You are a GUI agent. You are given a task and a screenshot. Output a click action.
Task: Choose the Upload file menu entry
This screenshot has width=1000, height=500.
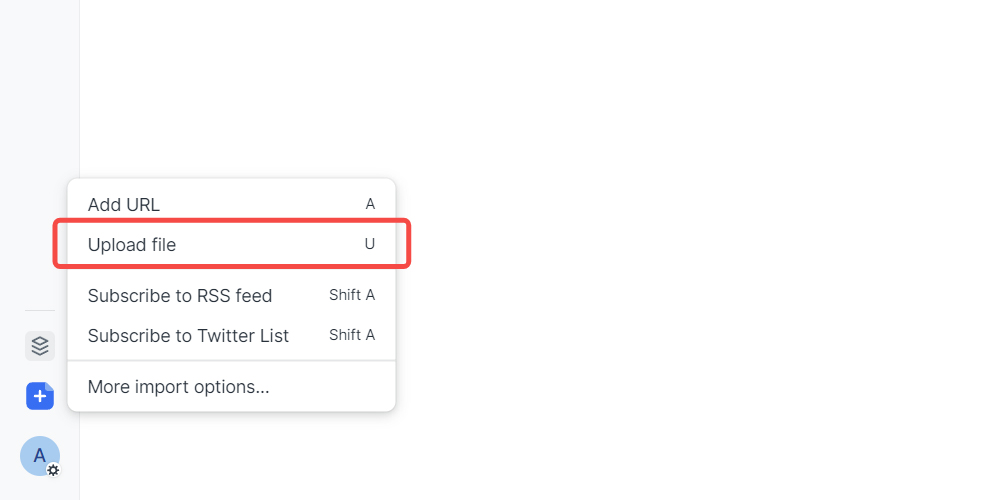click(x=132, y=245)
